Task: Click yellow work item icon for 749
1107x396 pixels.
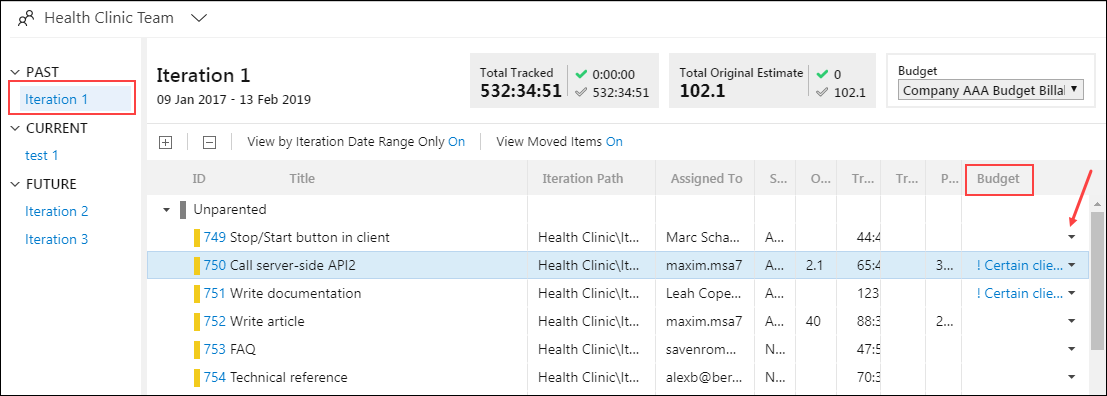Action: [198, 237]
